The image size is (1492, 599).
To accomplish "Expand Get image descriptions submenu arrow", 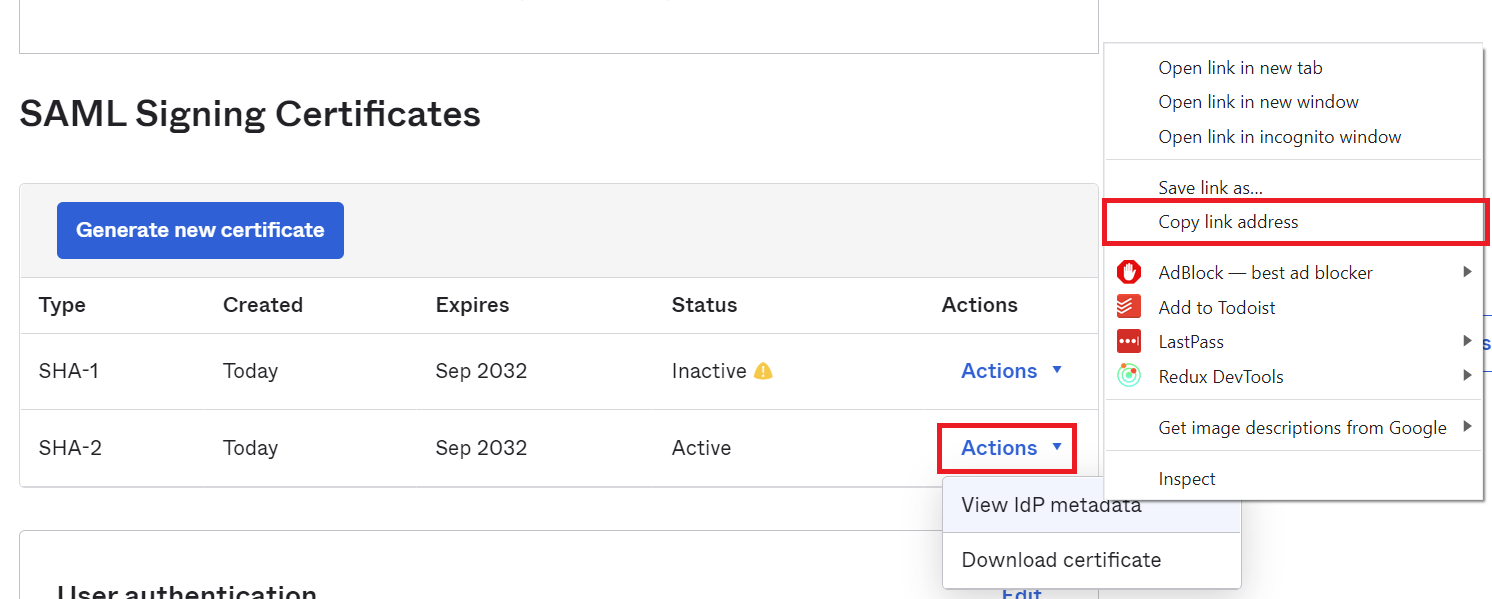I will tap(1467, 426).
